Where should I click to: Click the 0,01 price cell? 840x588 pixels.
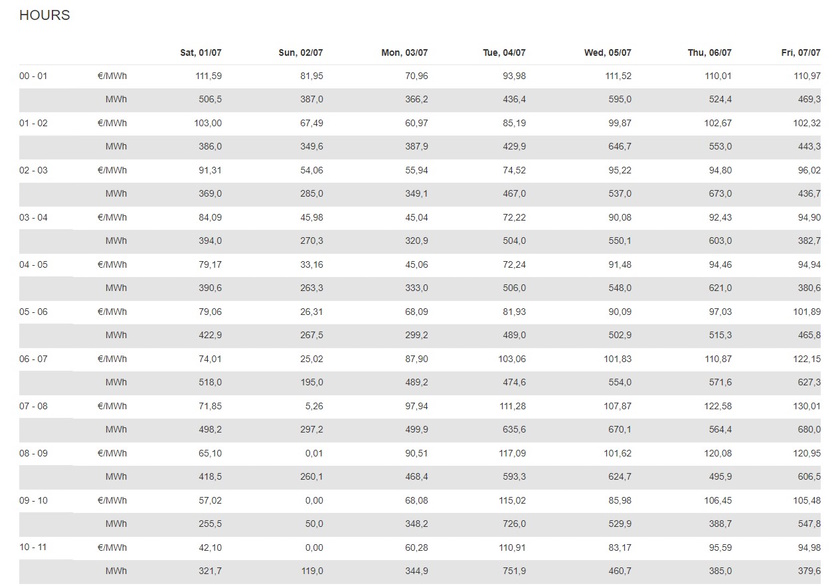(313, 452)
